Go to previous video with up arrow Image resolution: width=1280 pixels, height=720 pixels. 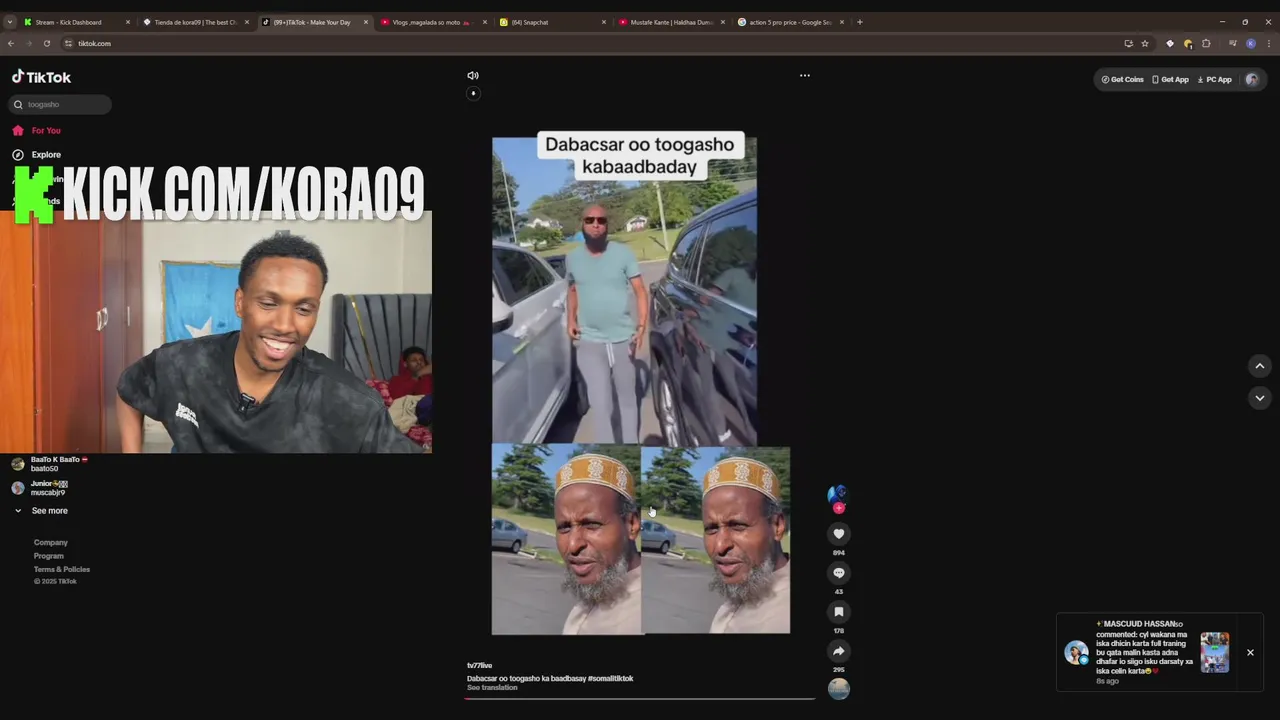pyautogui.click(x=1259, y=366)
